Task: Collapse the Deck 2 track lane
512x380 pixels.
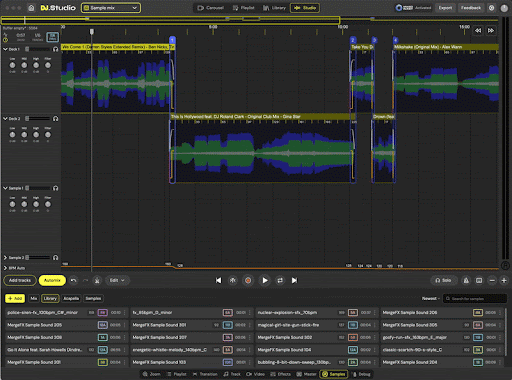Action: pos(5,118)
